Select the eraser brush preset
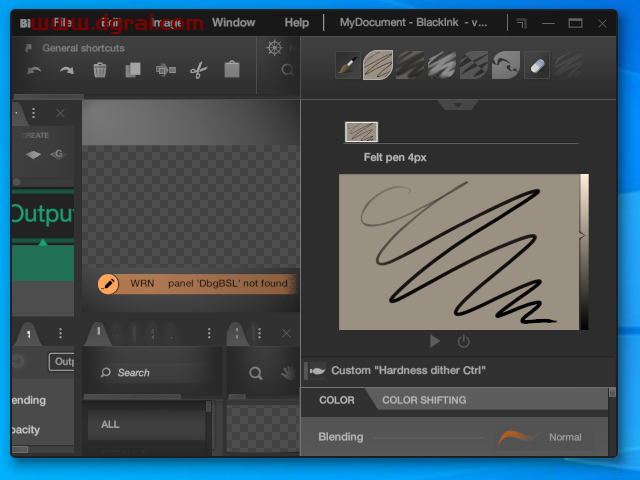This screenshot has width=640, height=480. (537, 65)
